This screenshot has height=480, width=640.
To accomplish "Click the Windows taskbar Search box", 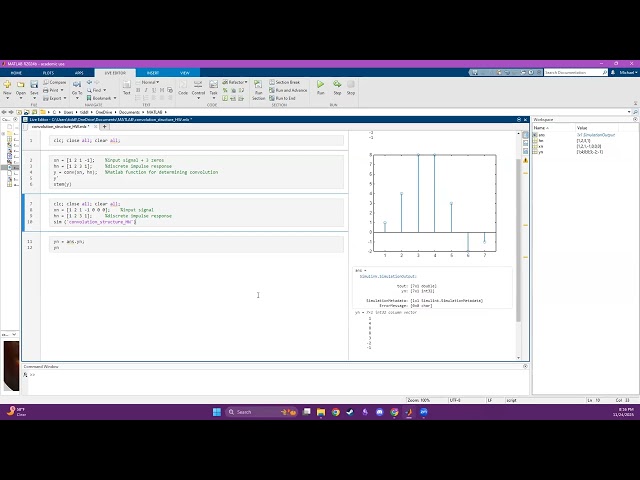I will [261, 412].
